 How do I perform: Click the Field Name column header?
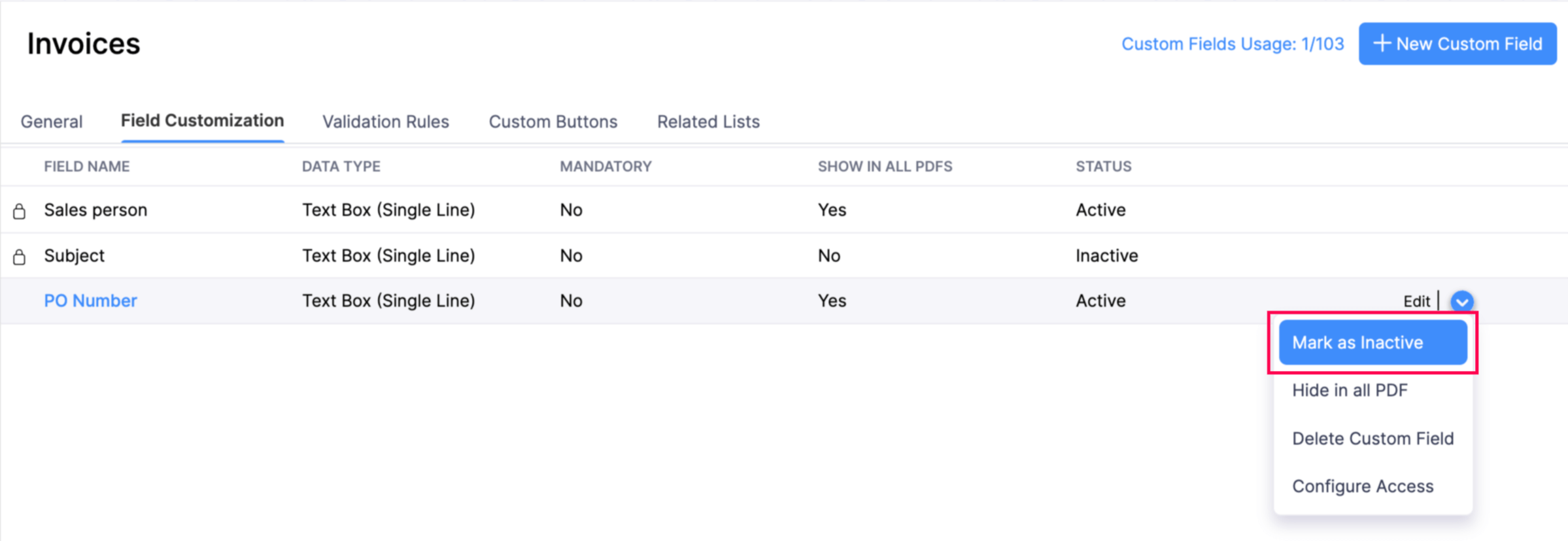pos(87,167)
